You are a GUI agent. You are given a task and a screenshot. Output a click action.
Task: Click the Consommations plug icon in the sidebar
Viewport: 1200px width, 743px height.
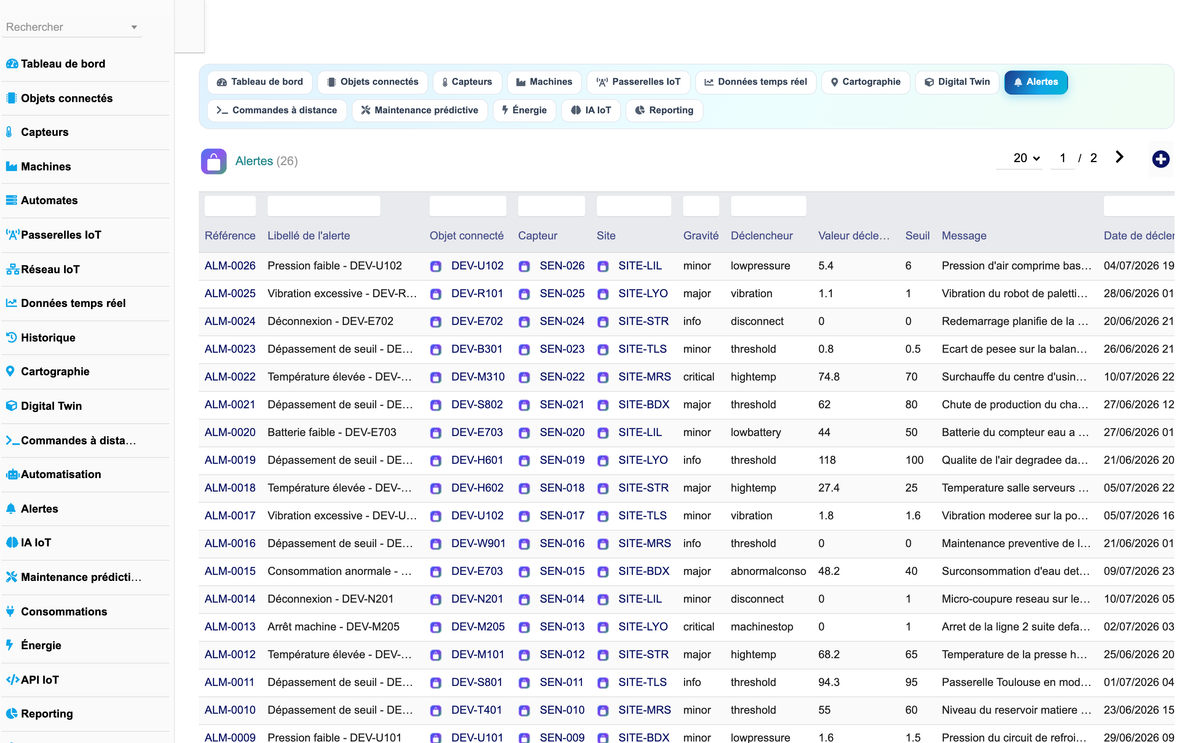(12, 611)
